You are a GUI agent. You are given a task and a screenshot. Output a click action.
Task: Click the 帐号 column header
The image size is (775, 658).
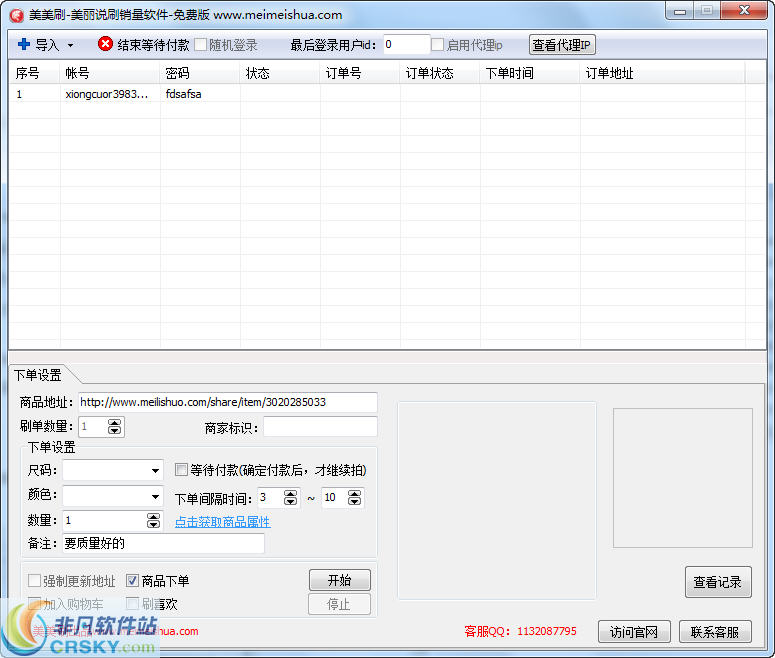click(110, 73)
